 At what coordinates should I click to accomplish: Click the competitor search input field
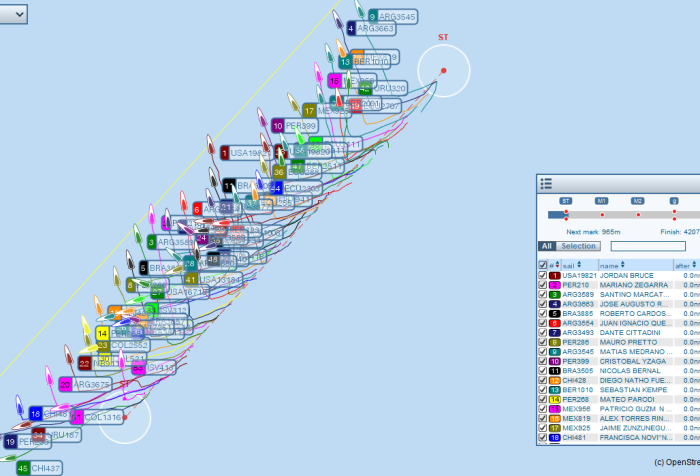648,246
